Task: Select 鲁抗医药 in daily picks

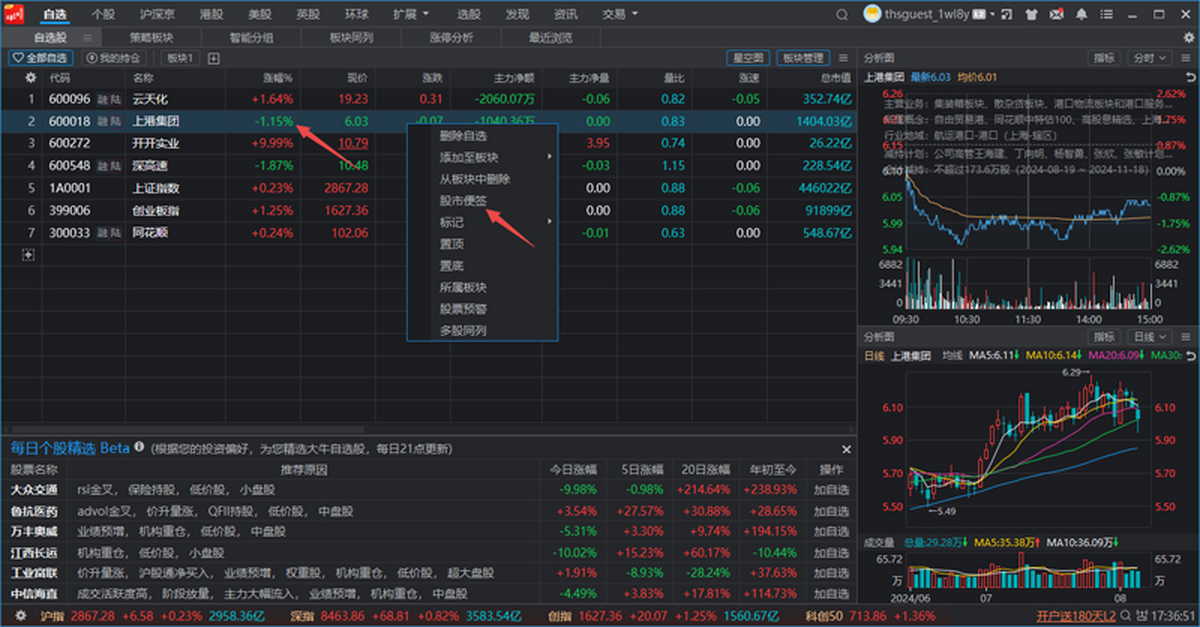Action: point(34,511)
